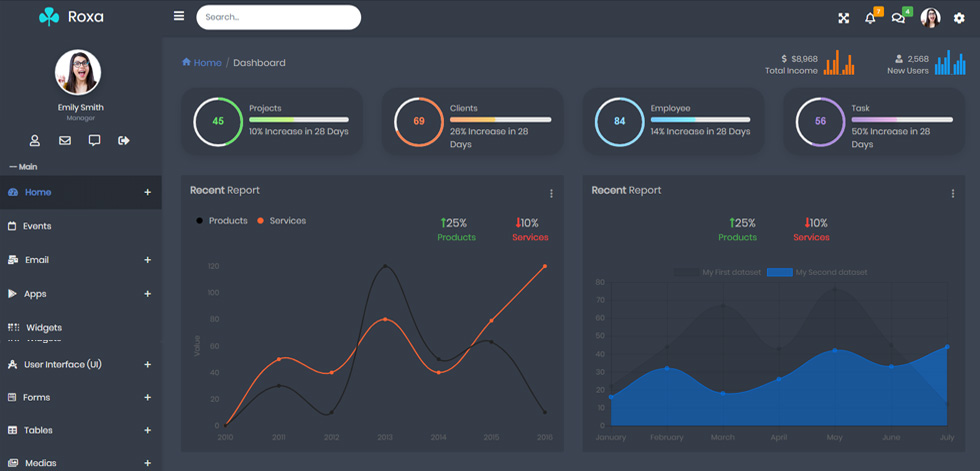Expand the Home menu plus sign
Screen dimensions: 980x471
[x=148, y=192]
